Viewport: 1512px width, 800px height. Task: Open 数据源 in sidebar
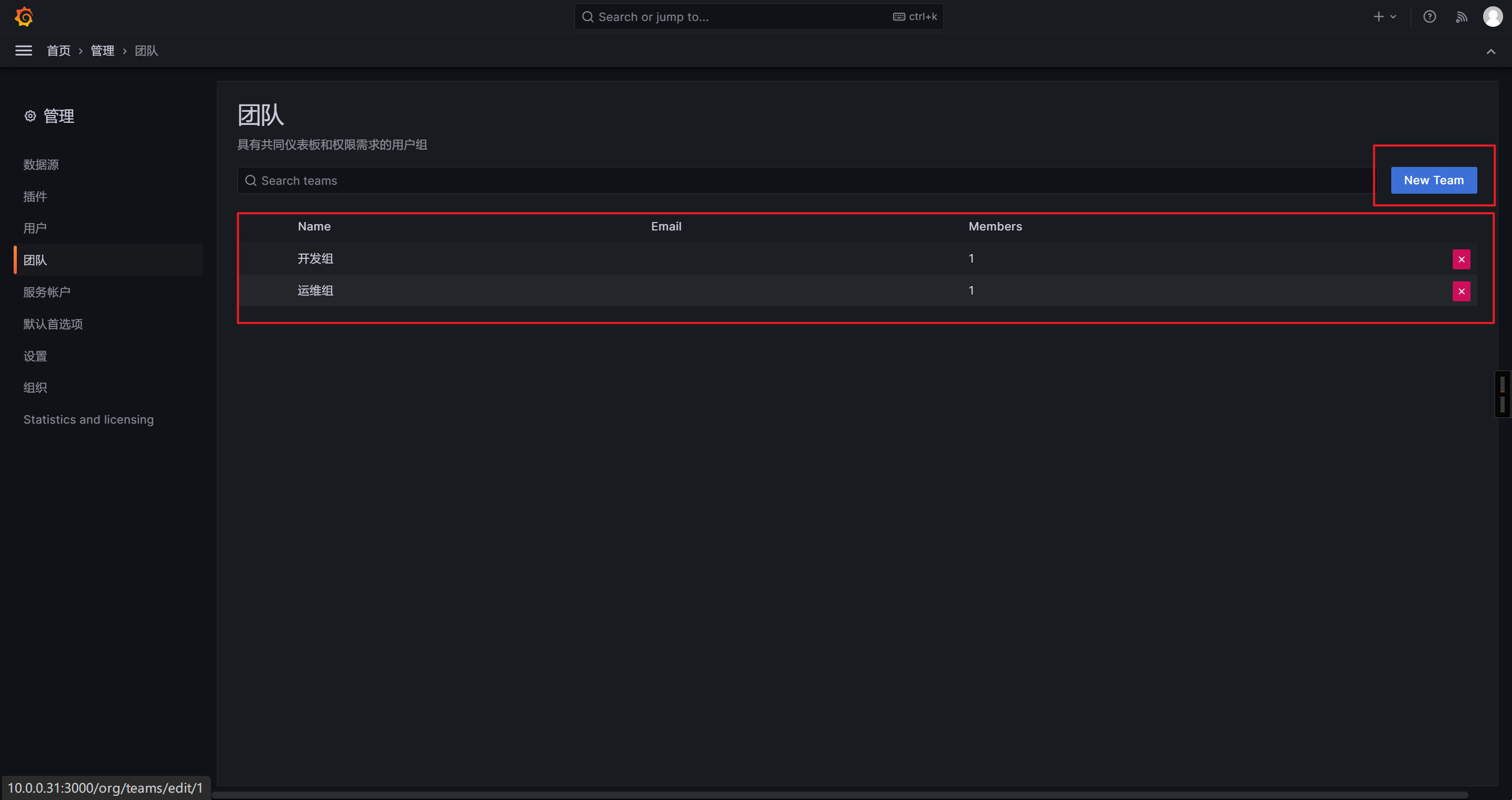click(41, 164)
